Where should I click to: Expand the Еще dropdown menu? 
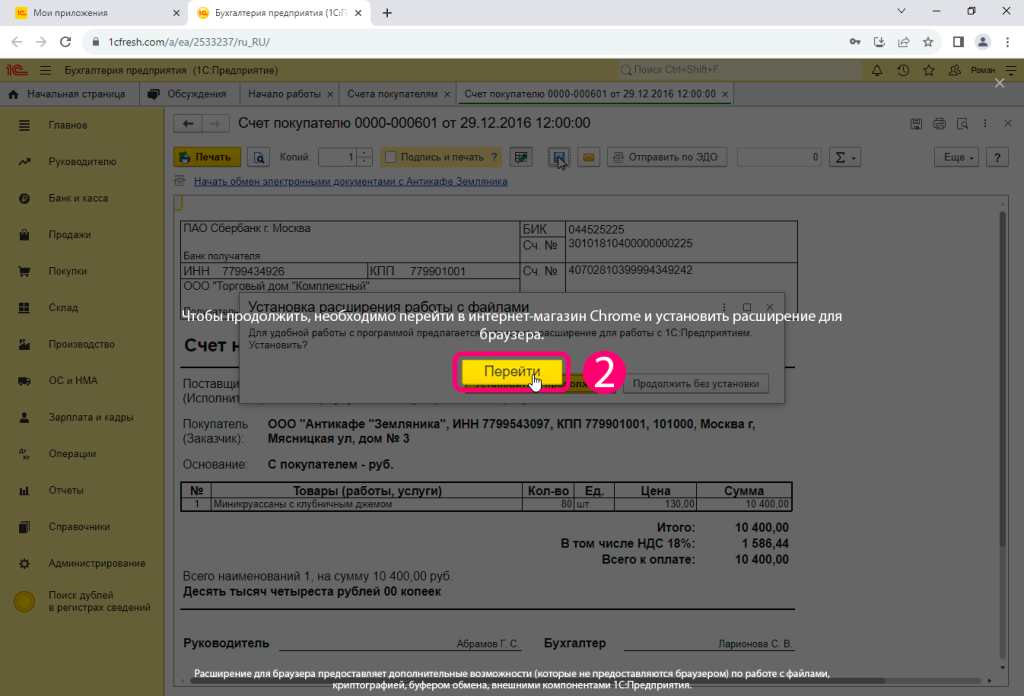click(x=957, y=157)
